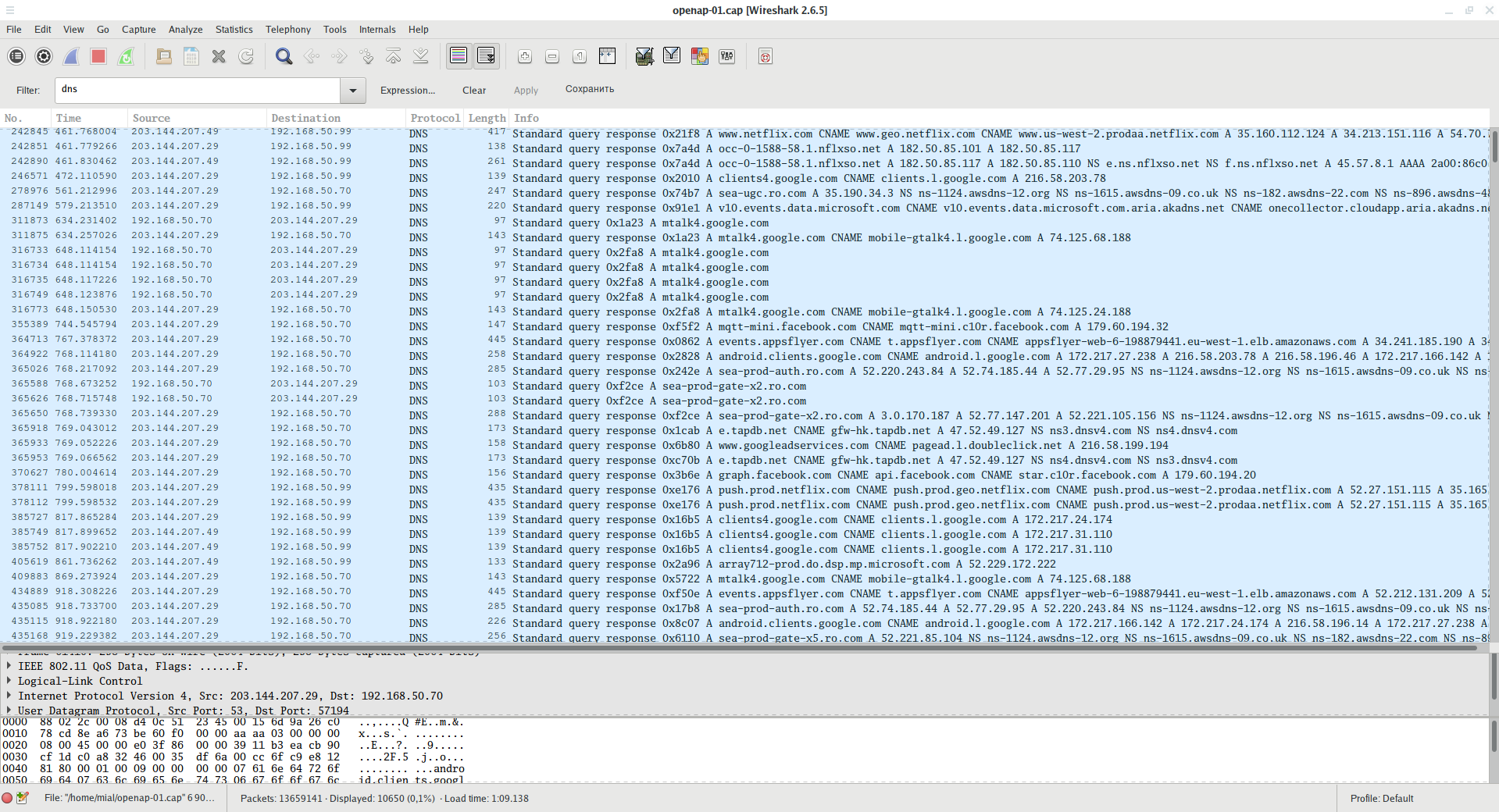Click the display filters funnel icon
Viewport: 1499px width, 812px height.
[x=672, y=56]
